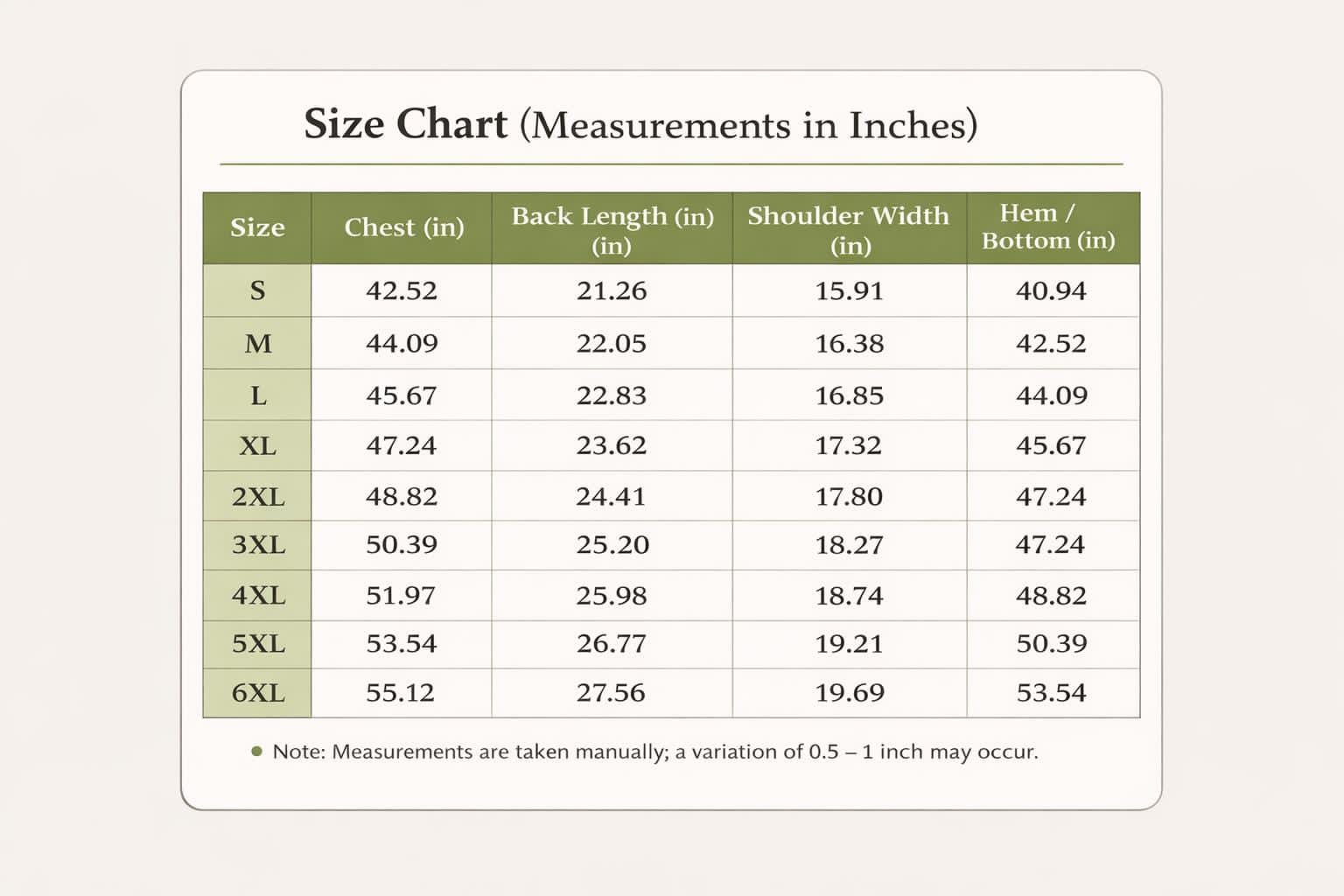
Task: Select the "Chest (in)" column header
Action: click(x=403, y=227)
